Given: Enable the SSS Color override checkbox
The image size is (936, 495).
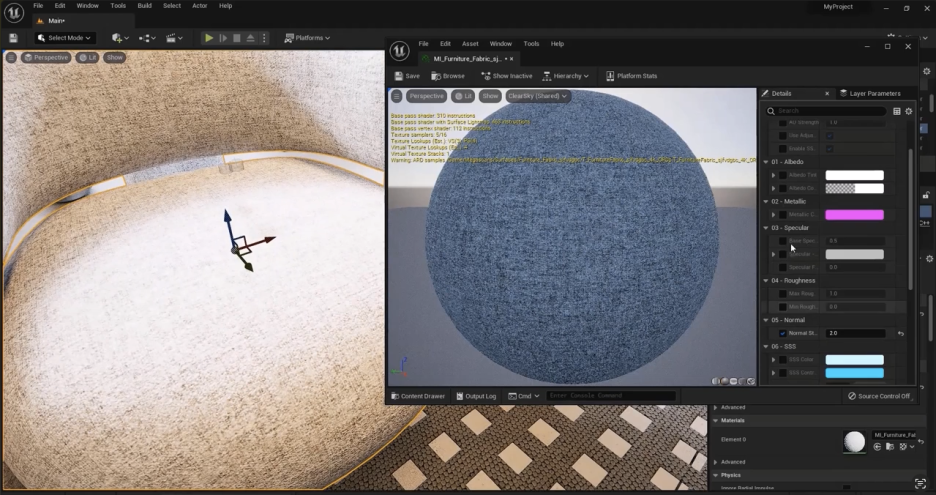Looking at the screenshot, I should coord(783,359).
